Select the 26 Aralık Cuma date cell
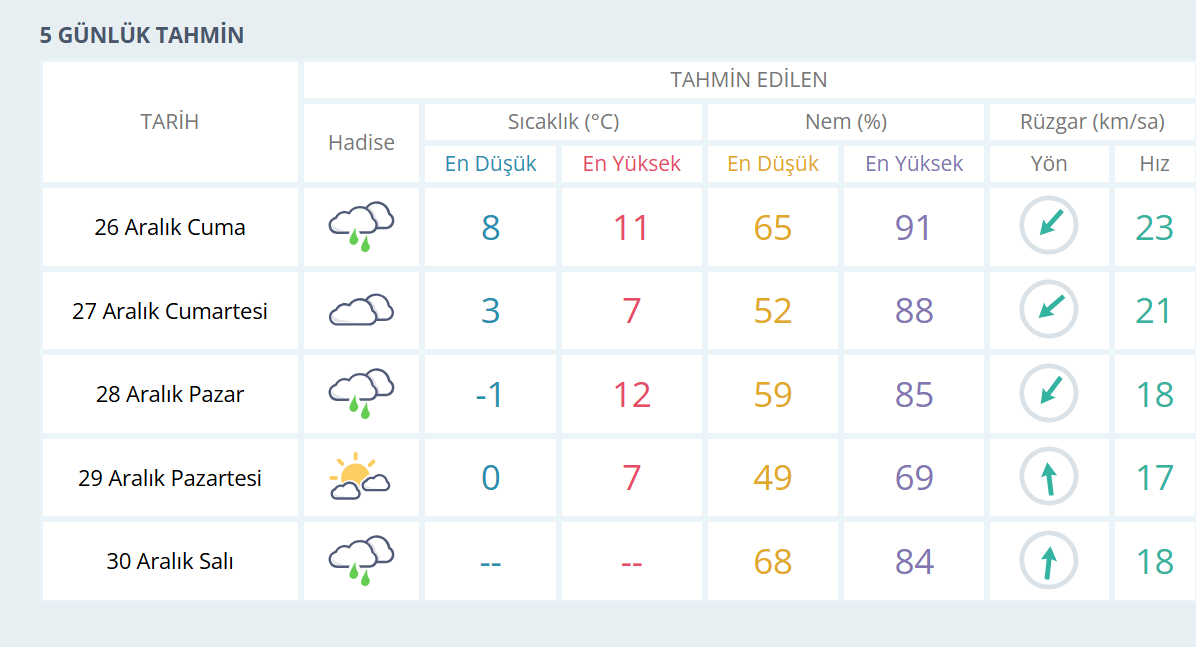1196x647 pixels. click(170, 227)
